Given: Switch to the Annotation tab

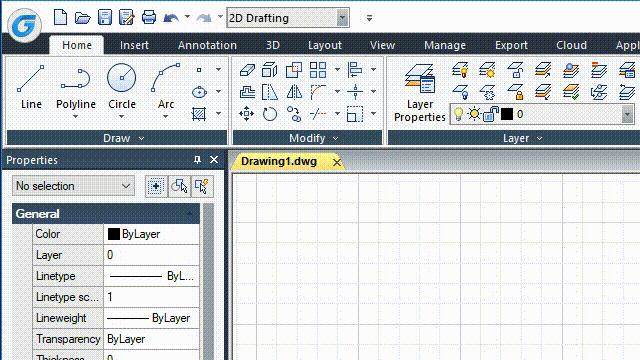Looking at the screenshot, I should 207,45.
